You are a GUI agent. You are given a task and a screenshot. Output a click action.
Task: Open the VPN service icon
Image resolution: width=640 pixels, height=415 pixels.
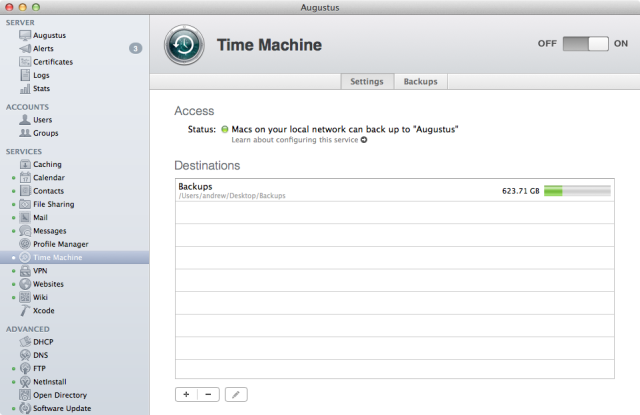click(25, 271)
